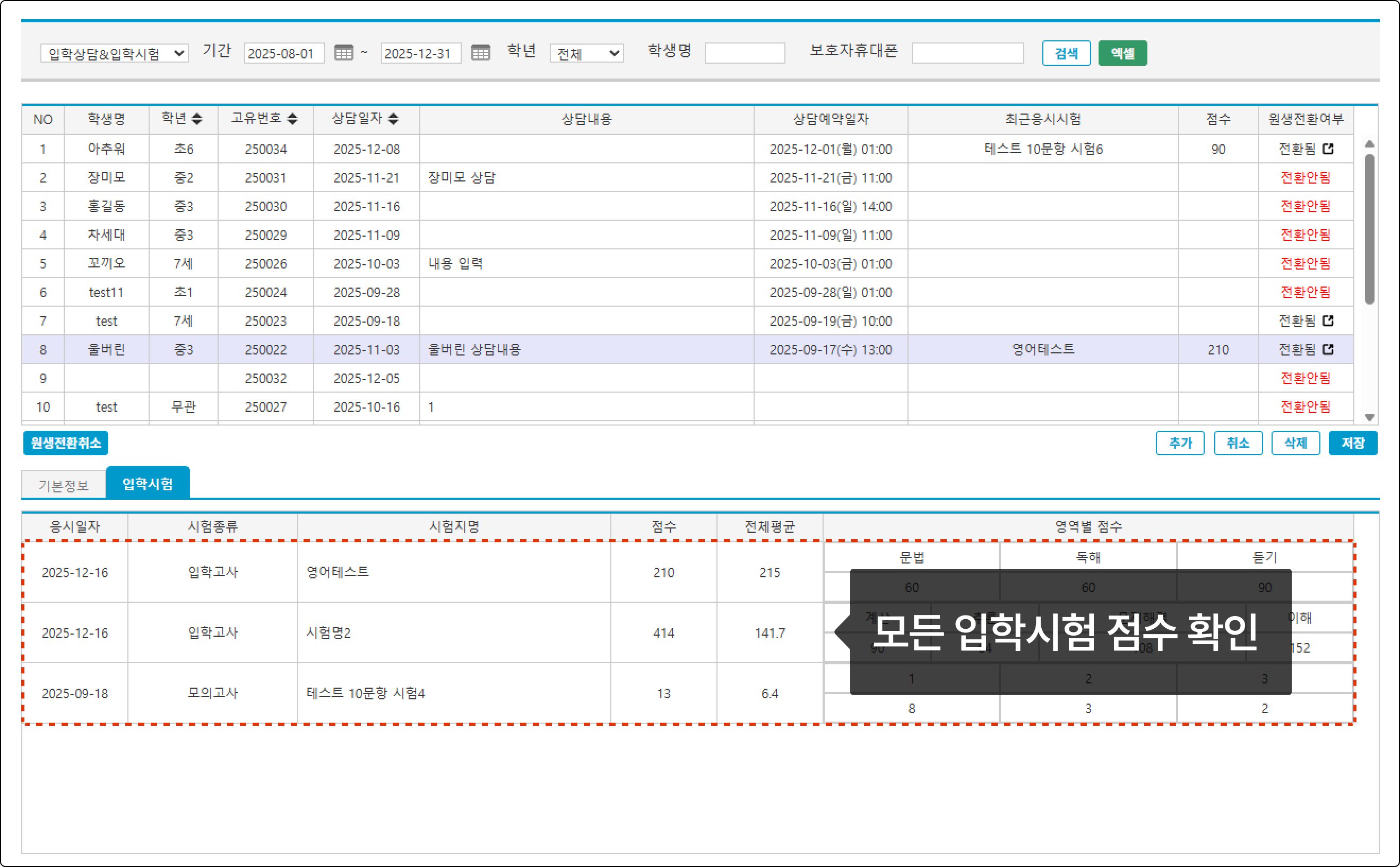Open the start date calendar picker
Image resolution: width=1400 pixels, height=867 pixels.
click(x=343, y=54)
